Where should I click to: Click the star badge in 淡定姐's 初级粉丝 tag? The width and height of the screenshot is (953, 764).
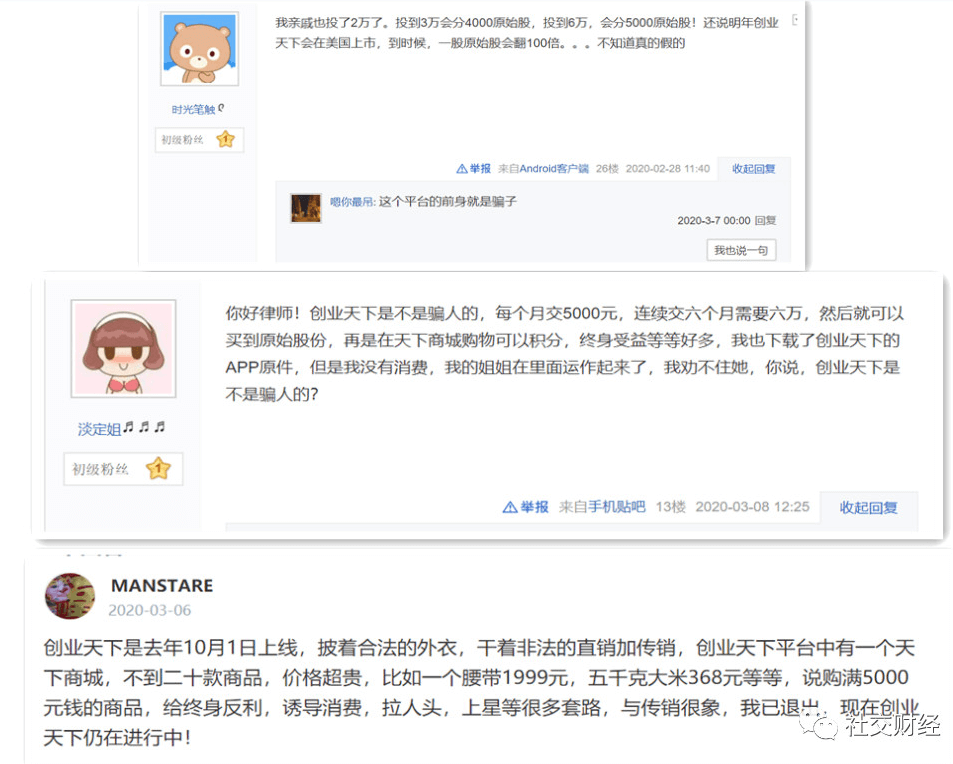pos(158,469)
